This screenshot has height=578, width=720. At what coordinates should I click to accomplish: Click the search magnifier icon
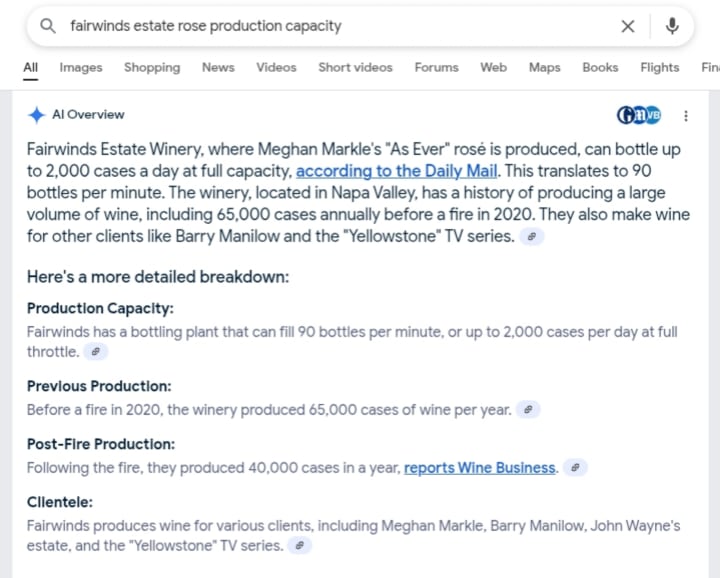[48, 26]
